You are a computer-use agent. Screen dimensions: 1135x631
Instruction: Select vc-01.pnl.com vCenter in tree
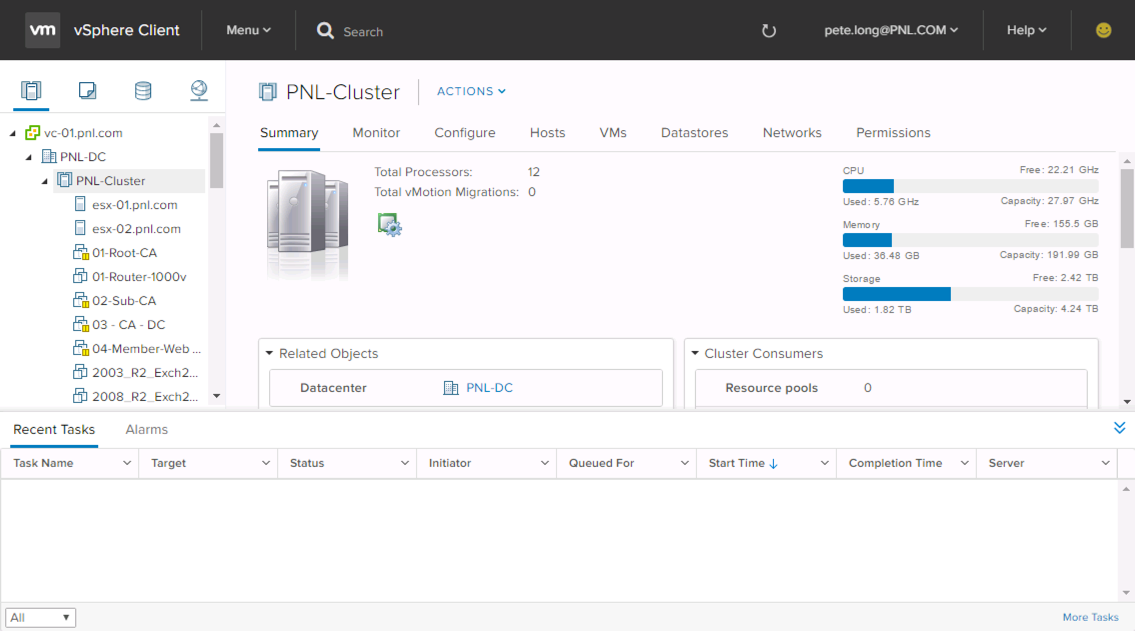tap(83, 132)
